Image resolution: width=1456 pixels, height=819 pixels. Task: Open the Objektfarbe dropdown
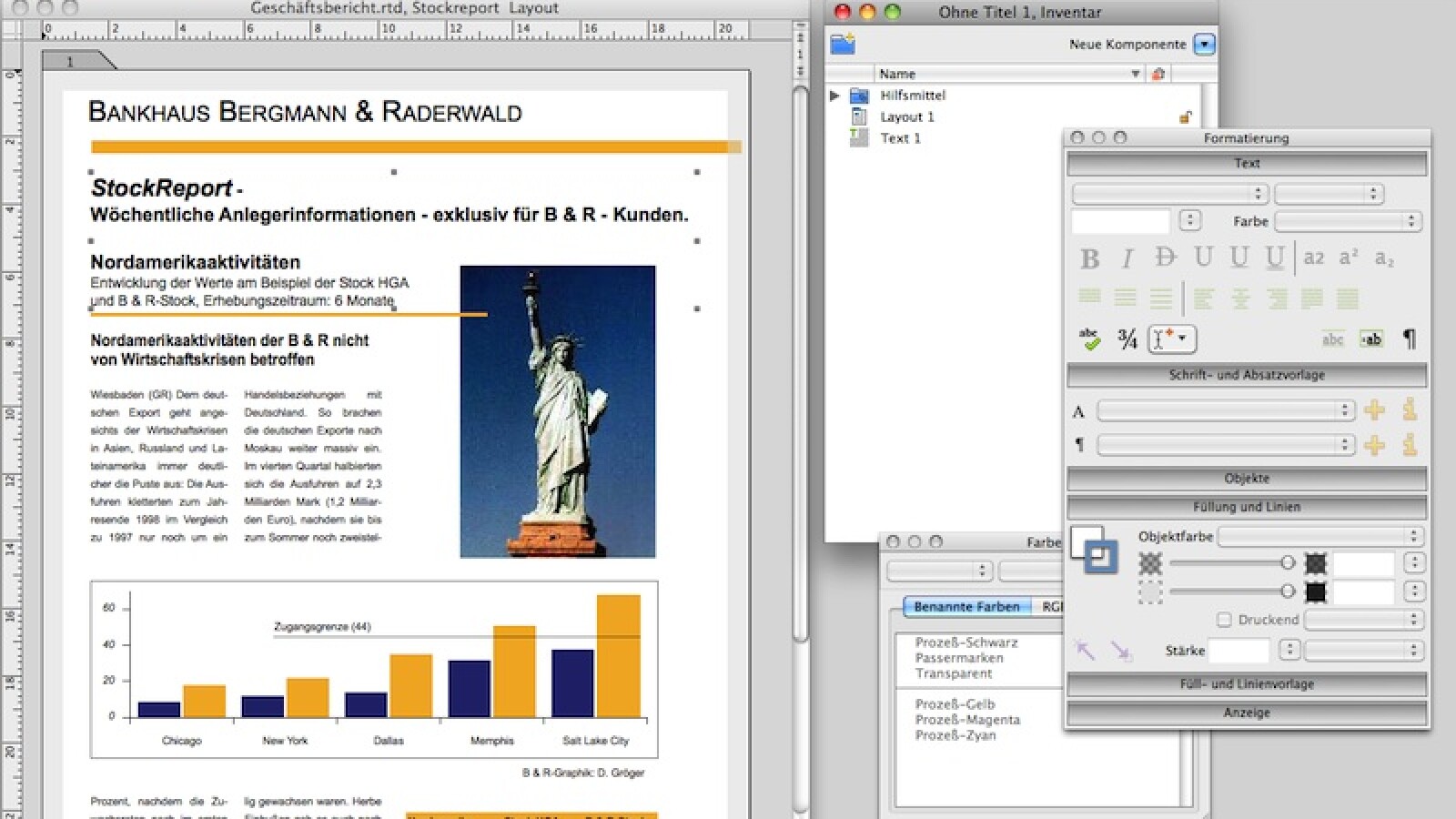1320,537
